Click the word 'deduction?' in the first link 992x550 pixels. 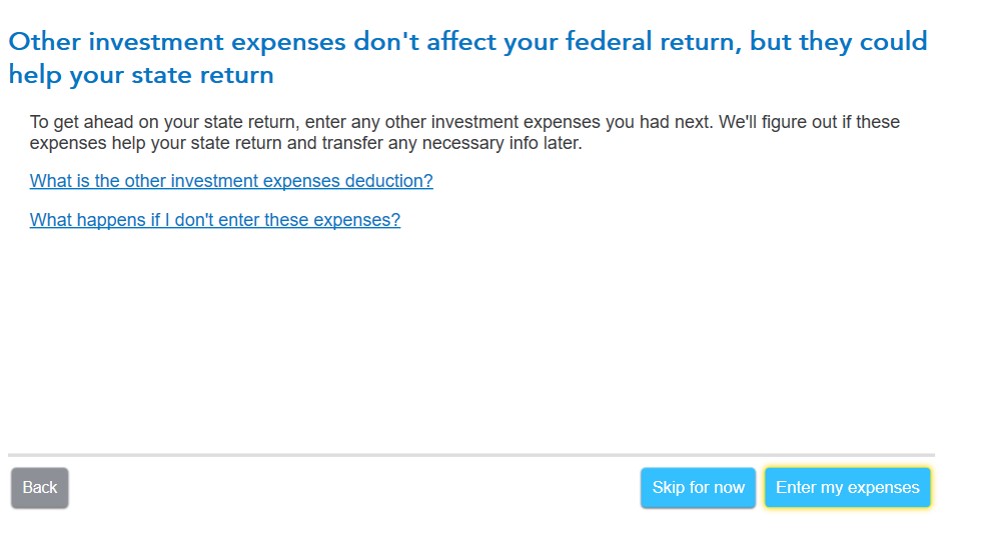pos(389,181)
